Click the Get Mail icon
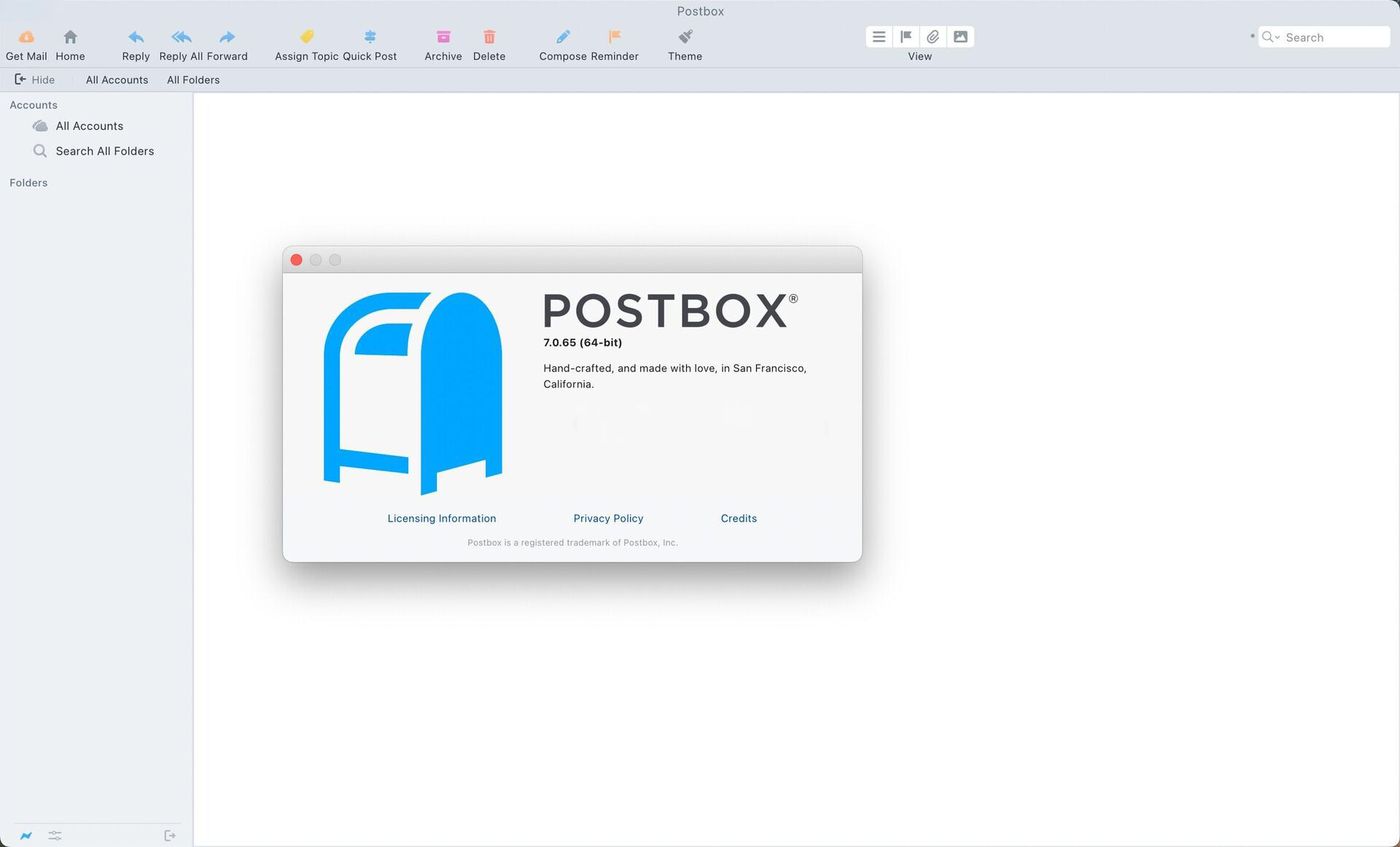1400x847 pixels. 26,36
